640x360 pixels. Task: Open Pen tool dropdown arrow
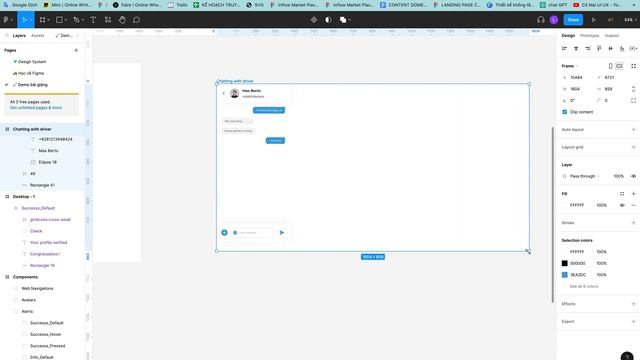(83, 20)
